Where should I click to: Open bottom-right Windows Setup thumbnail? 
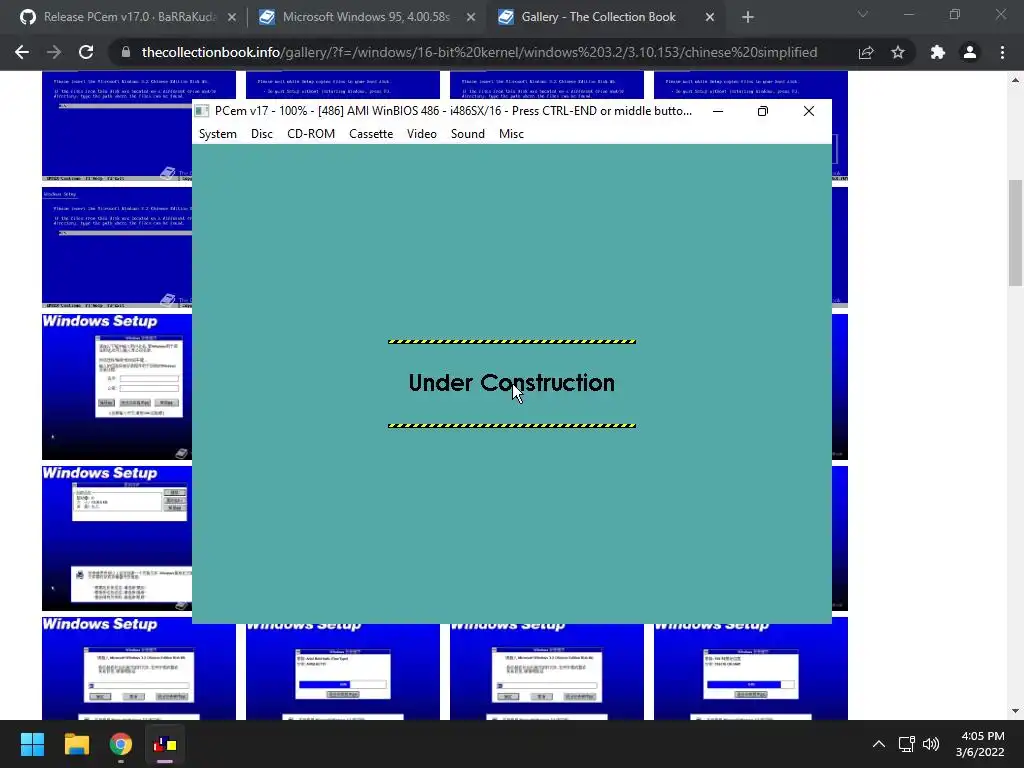click(x=750, y=669)
